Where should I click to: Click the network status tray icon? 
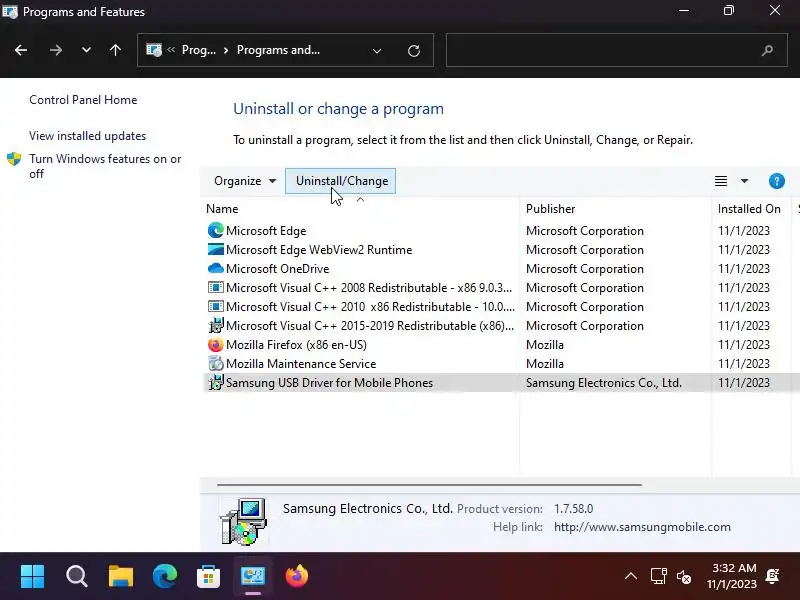659,577
